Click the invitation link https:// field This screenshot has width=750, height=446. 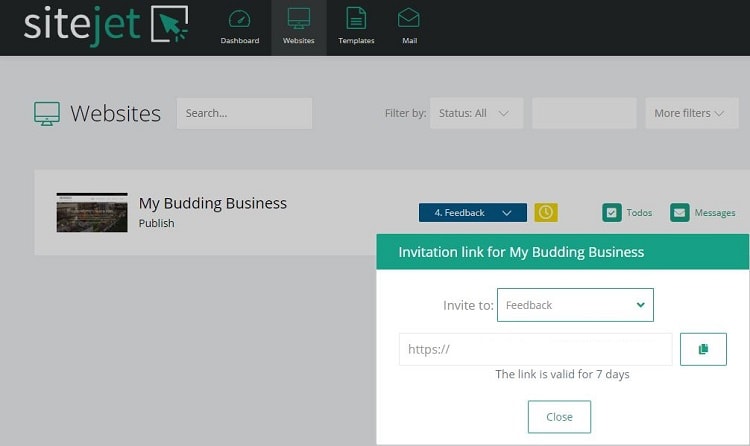pos(535,349)
